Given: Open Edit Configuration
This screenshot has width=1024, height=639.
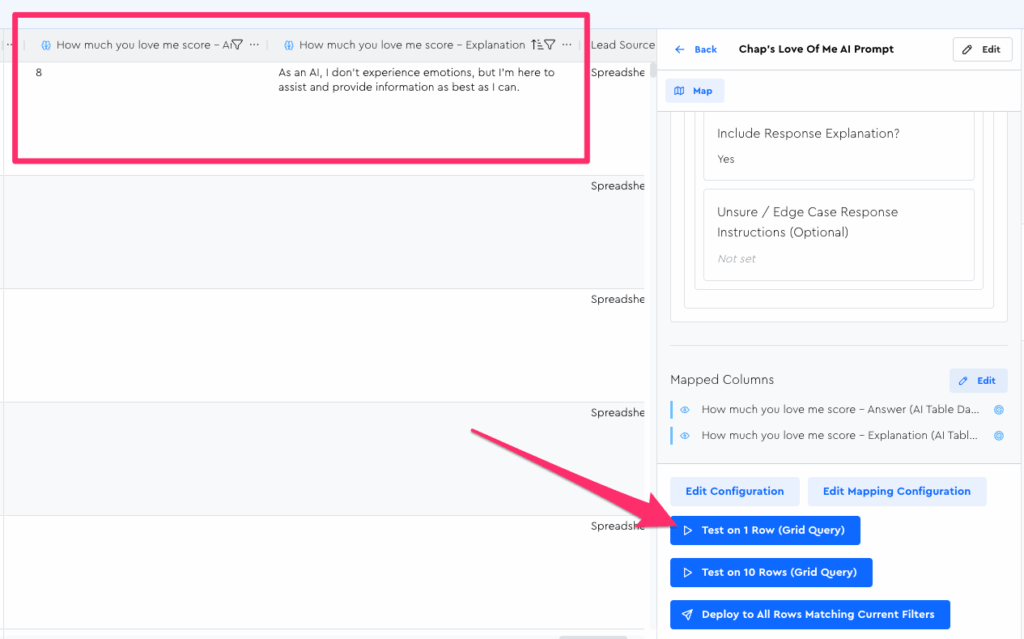Looking at the screenshot, I should pyautogui.click(x=734, y=491).
